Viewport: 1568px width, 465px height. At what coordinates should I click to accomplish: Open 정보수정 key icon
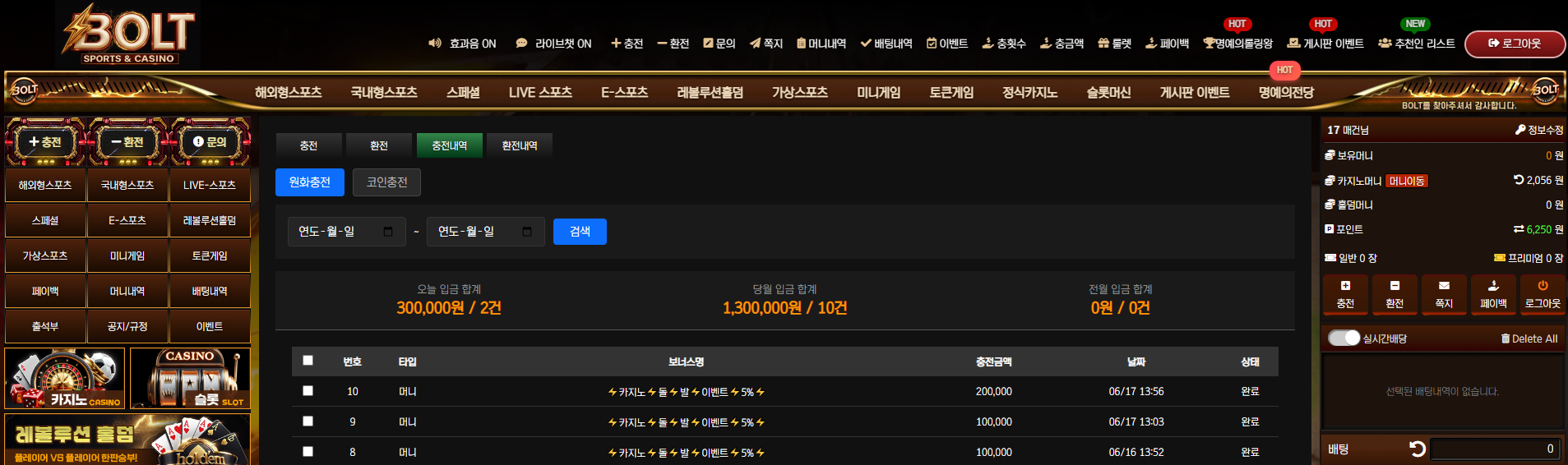click(x=1520, y=130)
